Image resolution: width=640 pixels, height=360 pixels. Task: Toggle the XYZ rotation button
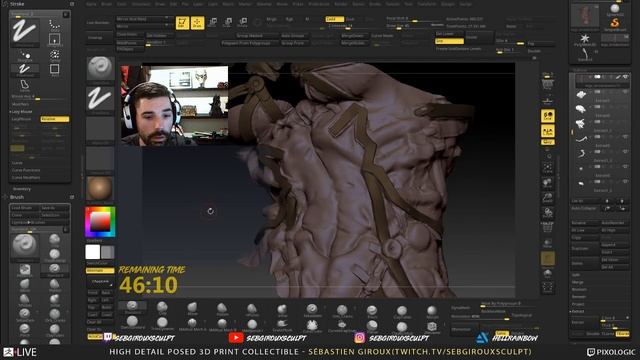coord(547,142)
